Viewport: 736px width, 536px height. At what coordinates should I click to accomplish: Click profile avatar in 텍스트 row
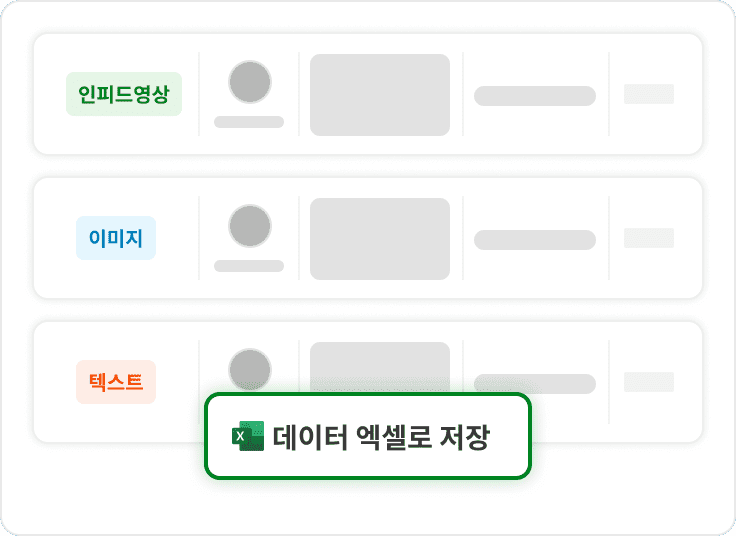[x=250, y=369]
